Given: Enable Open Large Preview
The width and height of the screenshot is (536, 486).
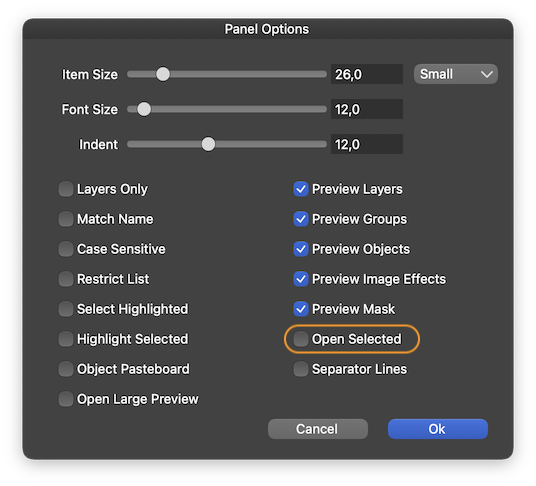Looking at the screenshot, I should (66, 399).
